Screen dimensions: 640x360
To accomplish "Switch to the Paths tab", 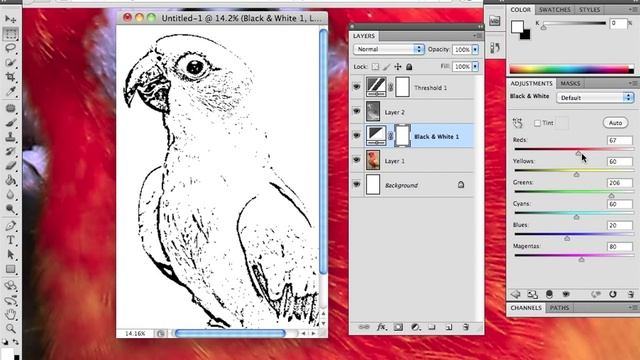I will pyautogui.click(x=559, y=308).
